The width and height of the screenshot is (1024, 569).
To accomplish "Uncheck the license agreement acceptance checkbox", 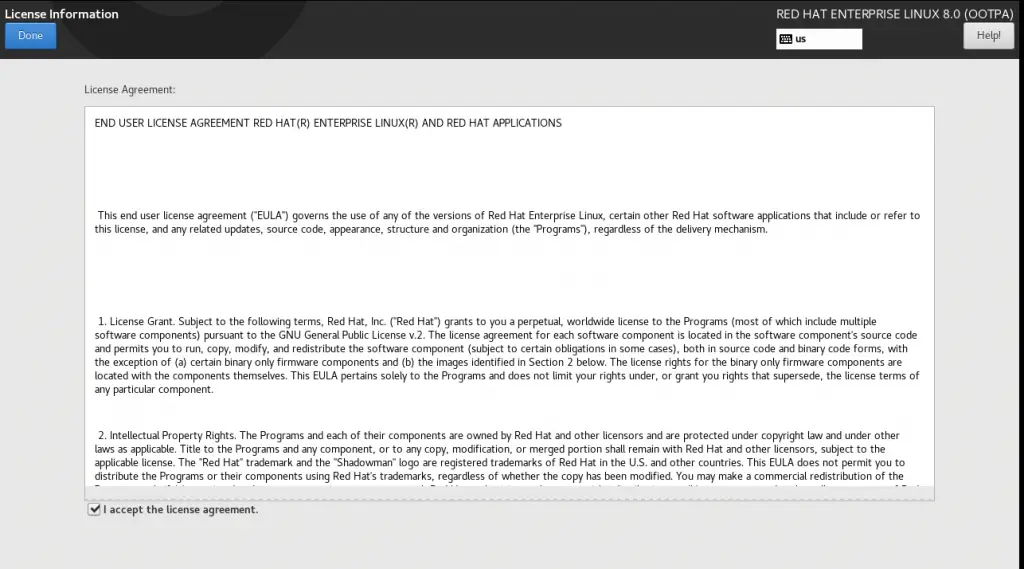I will 94,509.
